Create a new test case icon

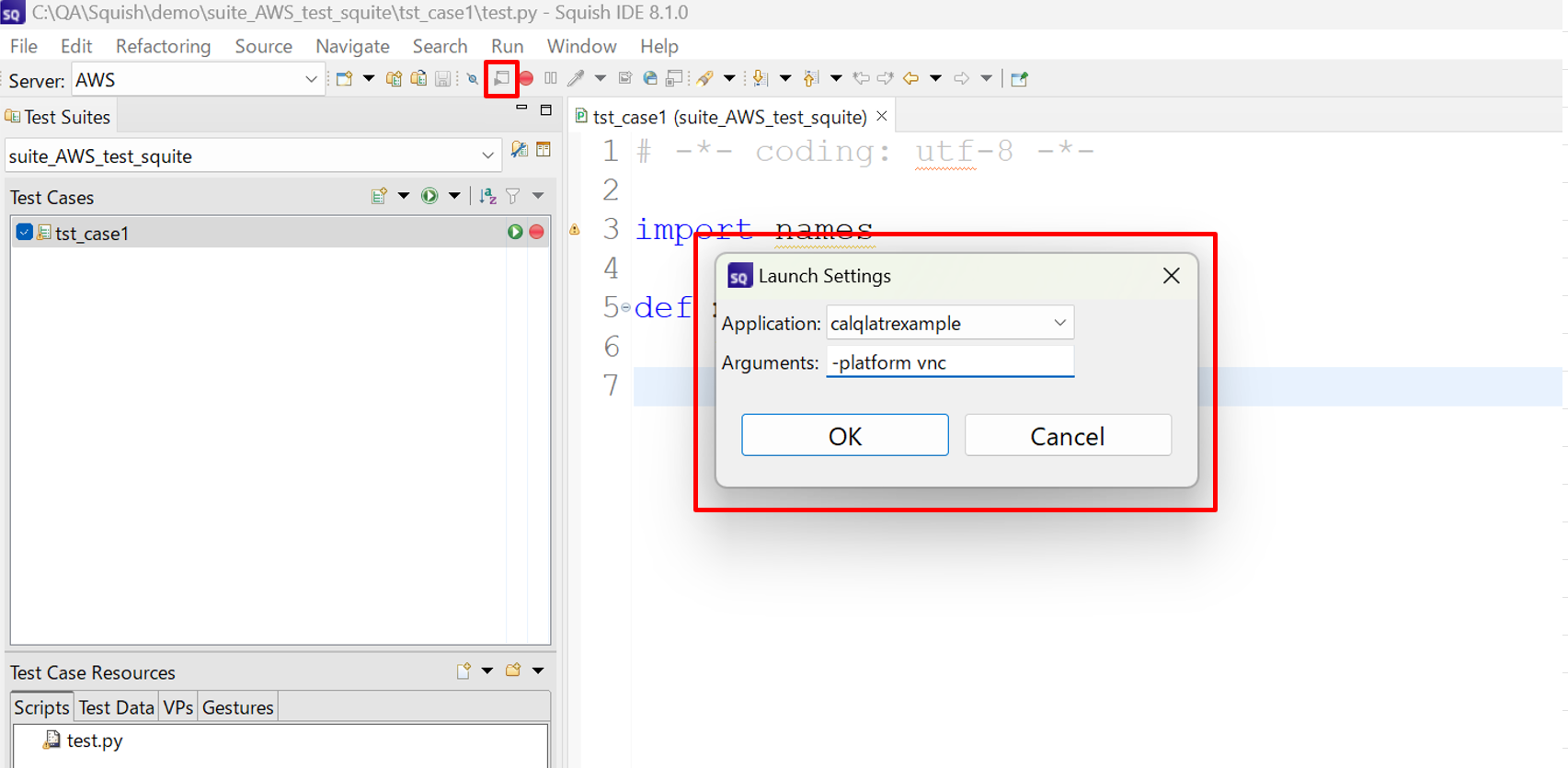379,196
